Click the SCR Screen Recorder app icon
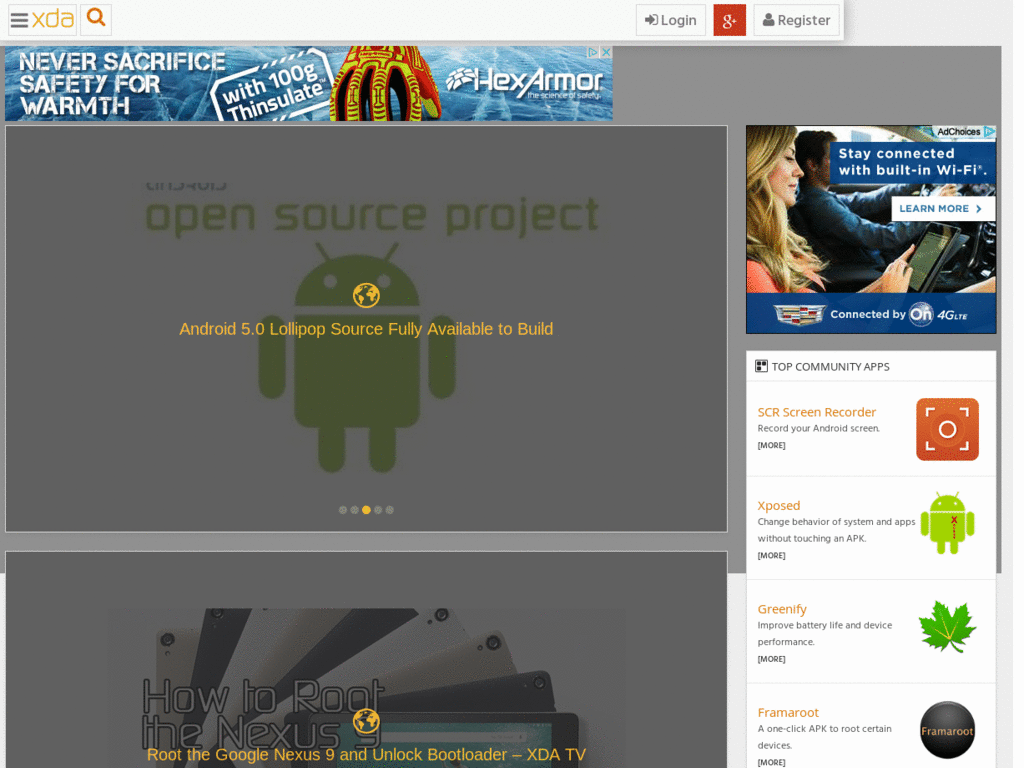Viewport: 1024px width, 768px height. [x=947, y=429]
